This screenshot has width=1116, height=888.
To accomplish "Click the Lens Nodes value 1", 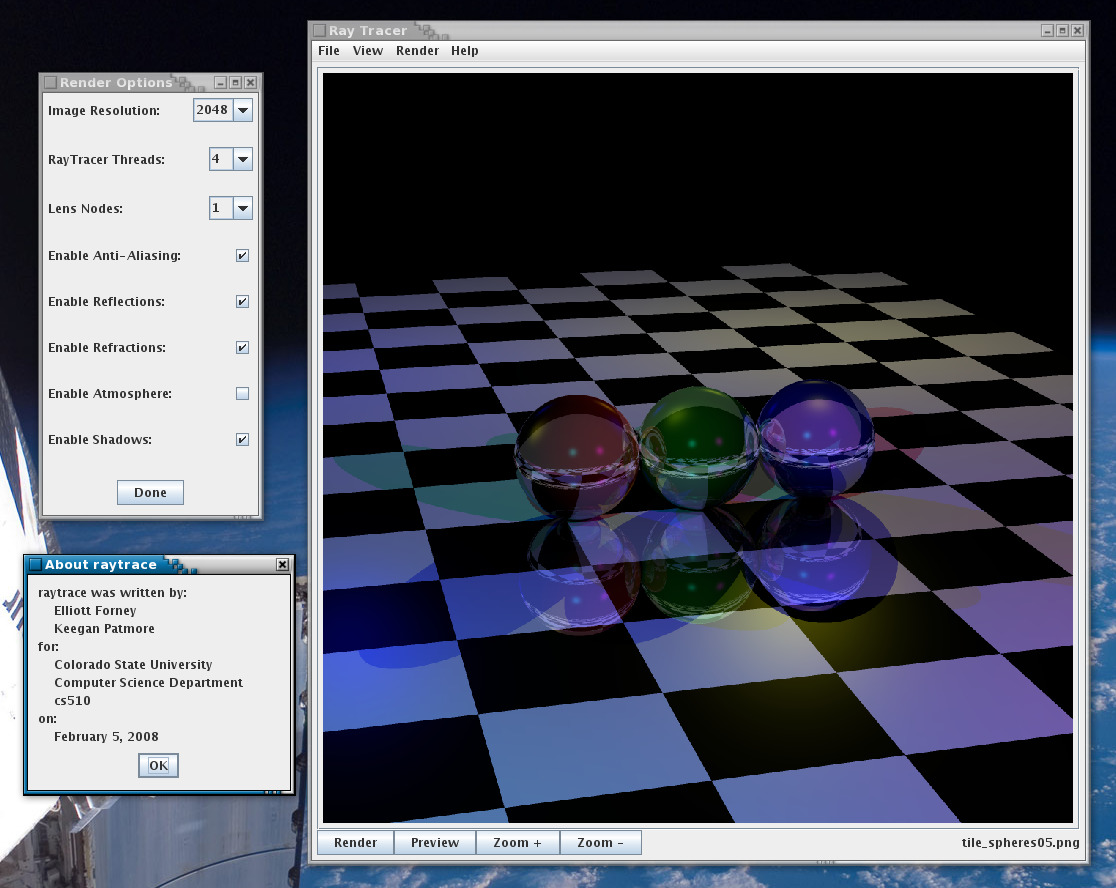I will [x=221, y=208].
